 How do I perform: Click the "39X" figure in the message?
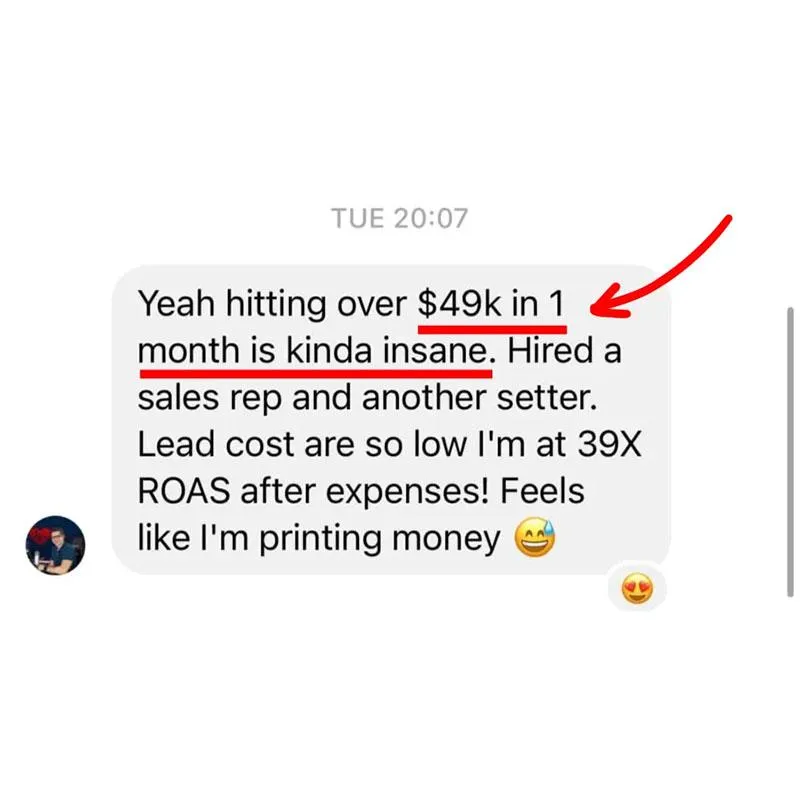pos(609,444)
